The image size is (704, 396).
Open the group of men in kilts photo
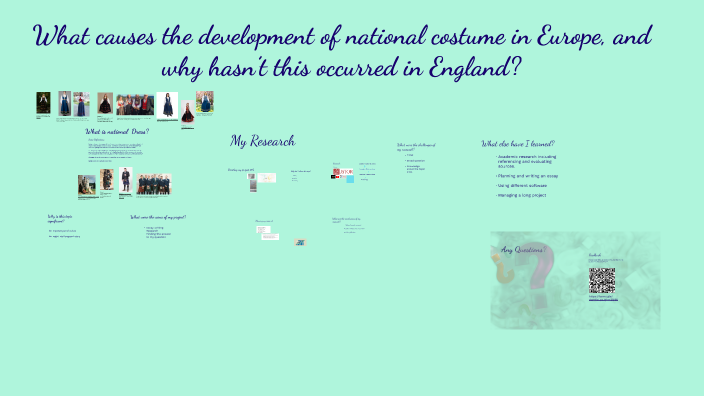pos(154,184)
